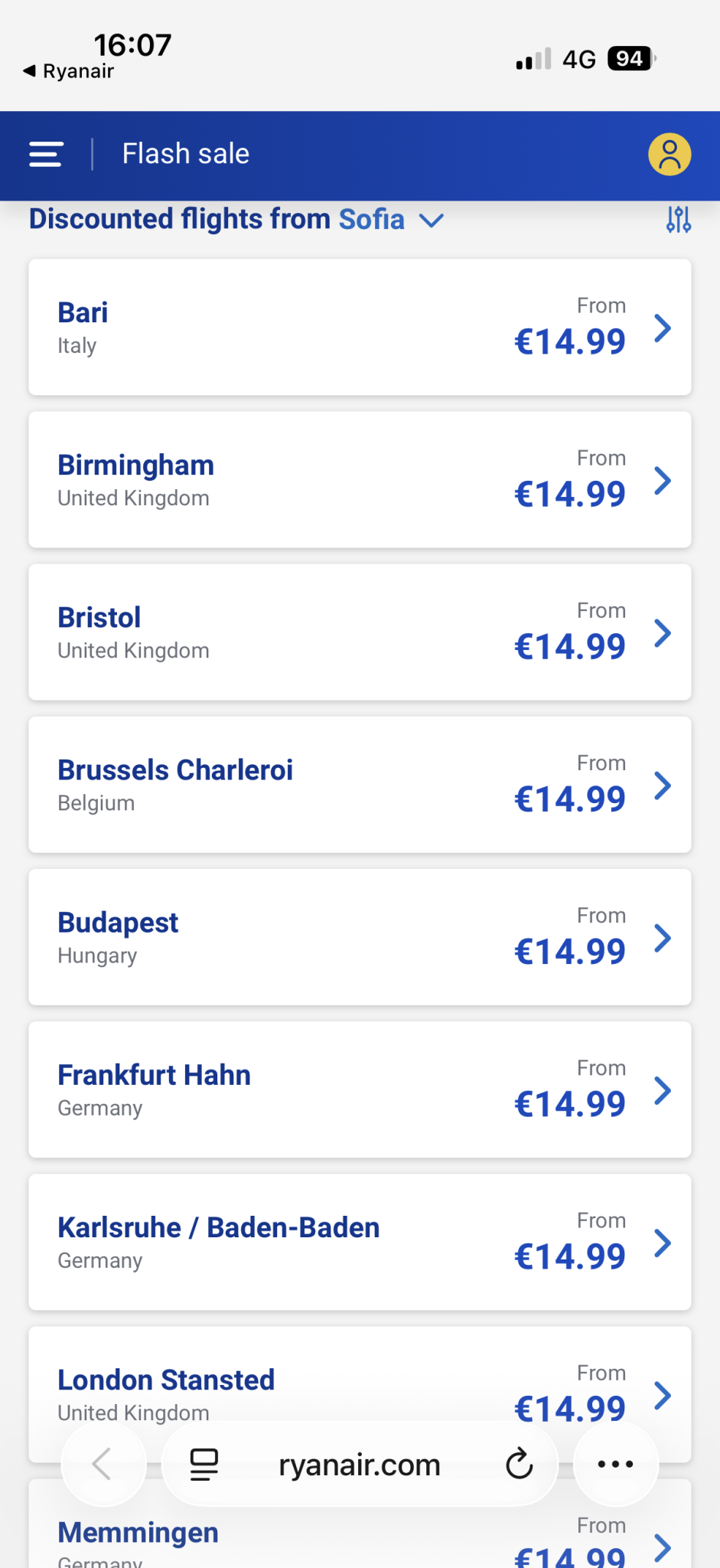Open the browser tabs icon
The image size is (720, 1568).
[x=204, y=1464]
